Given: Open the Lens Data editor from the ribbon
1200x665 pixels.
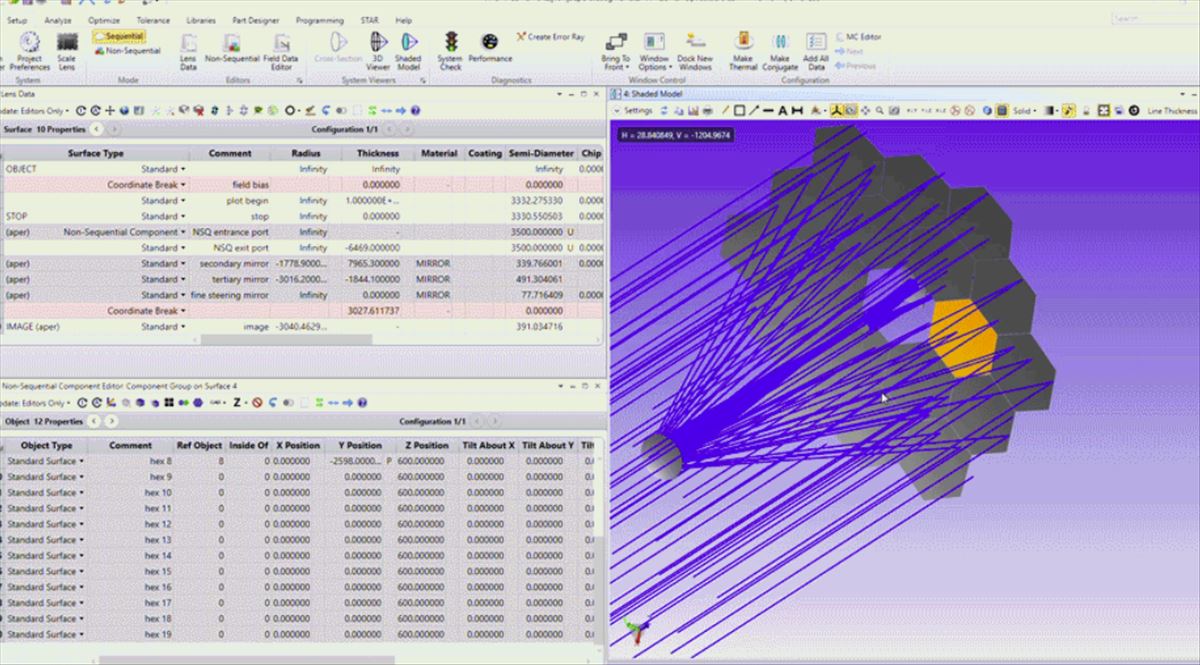Looking at the screenshot, I should [188, 51].
